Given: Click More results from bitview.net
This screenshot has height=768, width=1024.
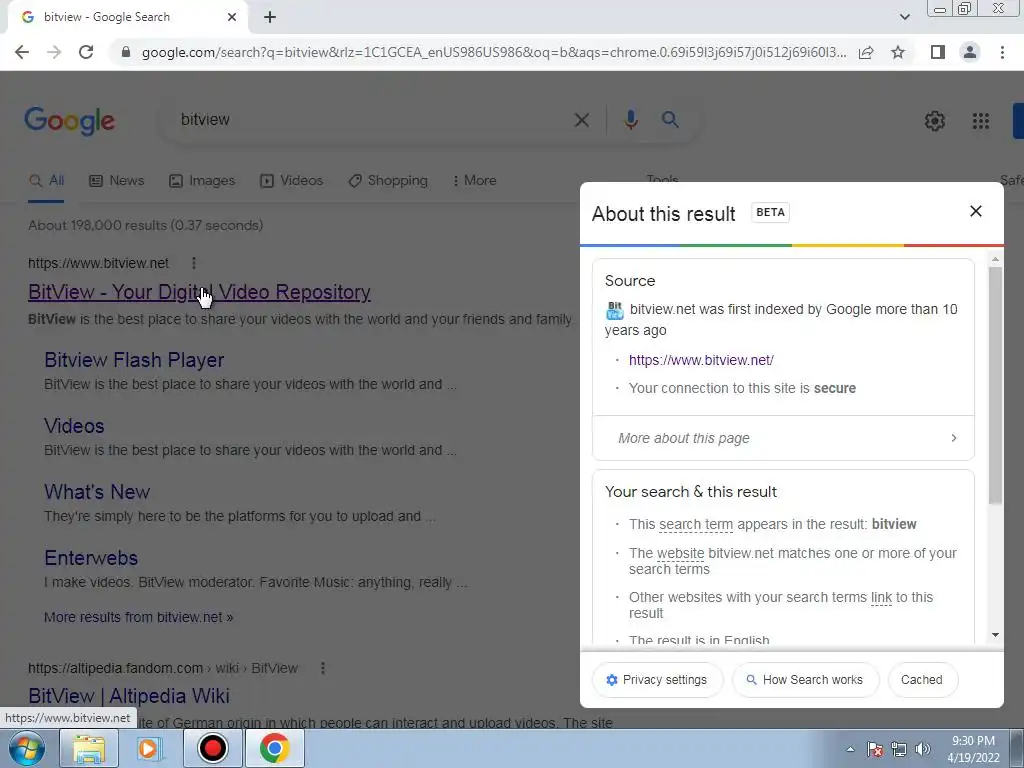Looking at the screenshot, I should (x=138, y=617).
